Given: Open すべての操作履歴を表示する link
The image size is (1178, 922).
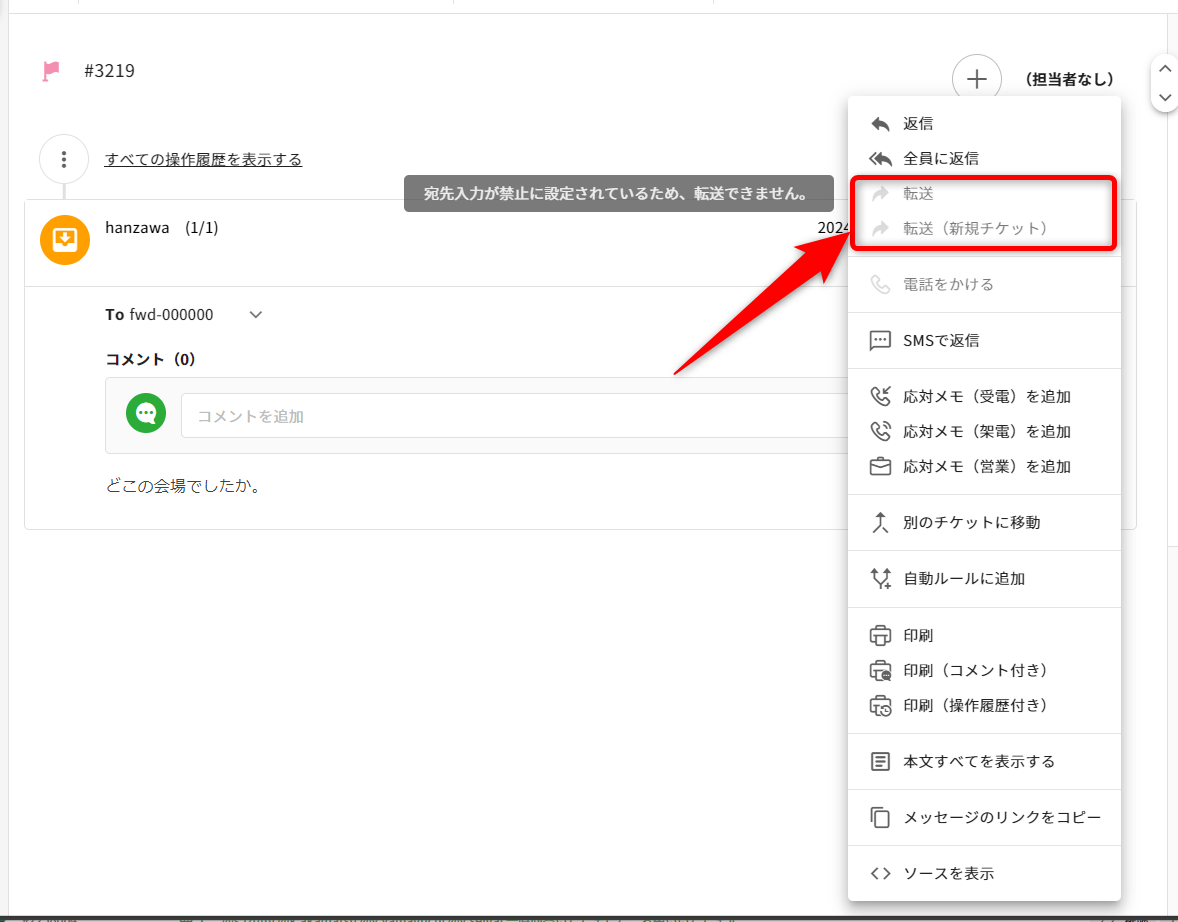Looking at the screenshot, I should (x=203, y=160).
